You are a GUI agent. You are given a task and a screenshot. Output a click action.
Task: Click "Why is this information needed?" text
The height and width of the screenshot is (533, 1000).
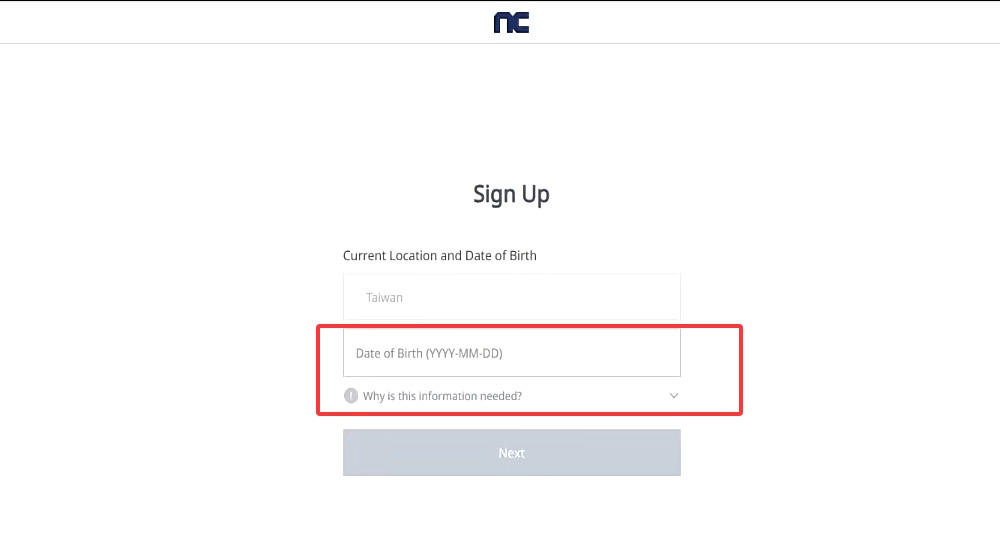click(442, 396)
